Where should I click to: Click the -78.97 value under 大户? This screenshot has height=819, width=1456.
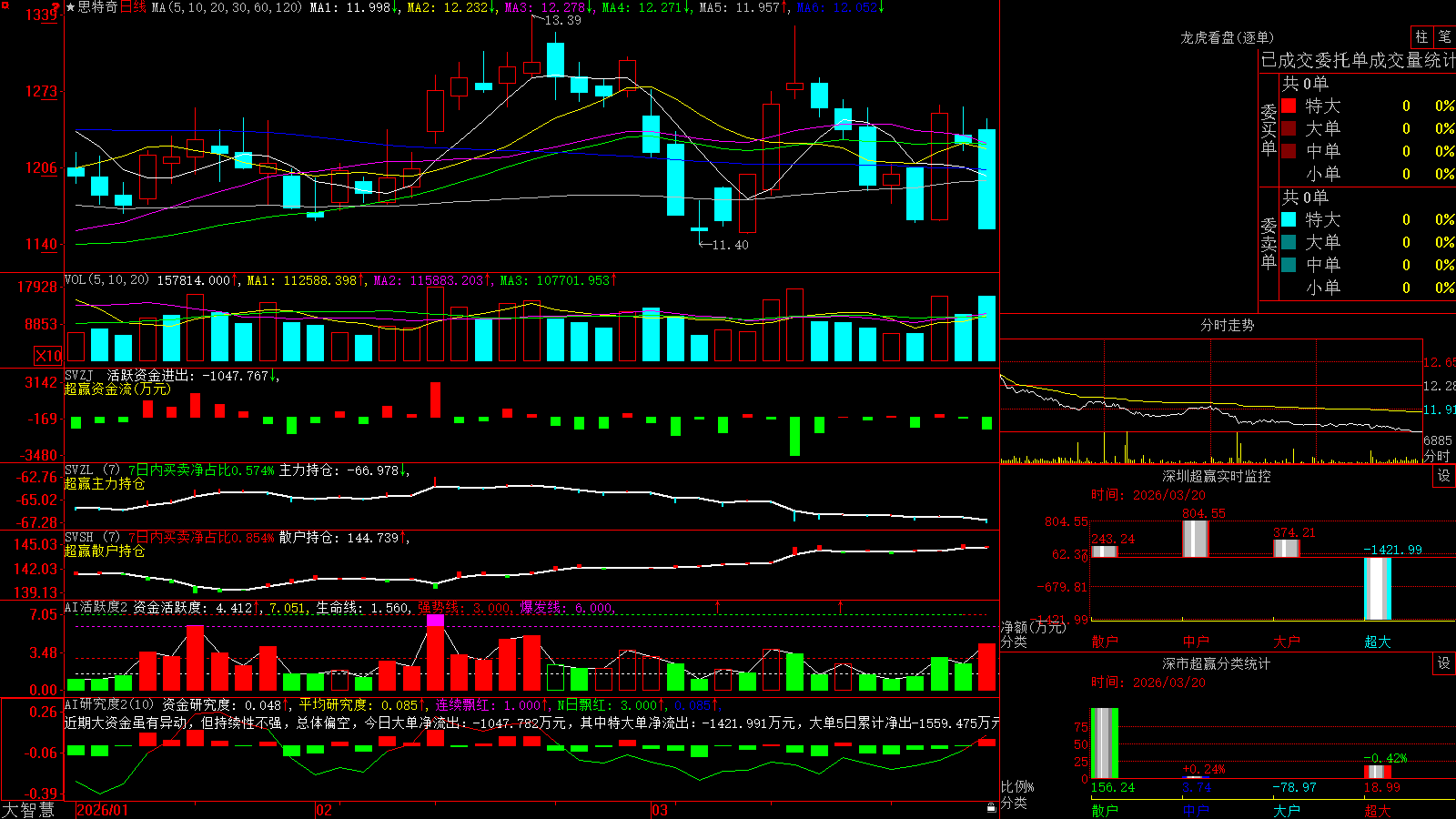1294,787
